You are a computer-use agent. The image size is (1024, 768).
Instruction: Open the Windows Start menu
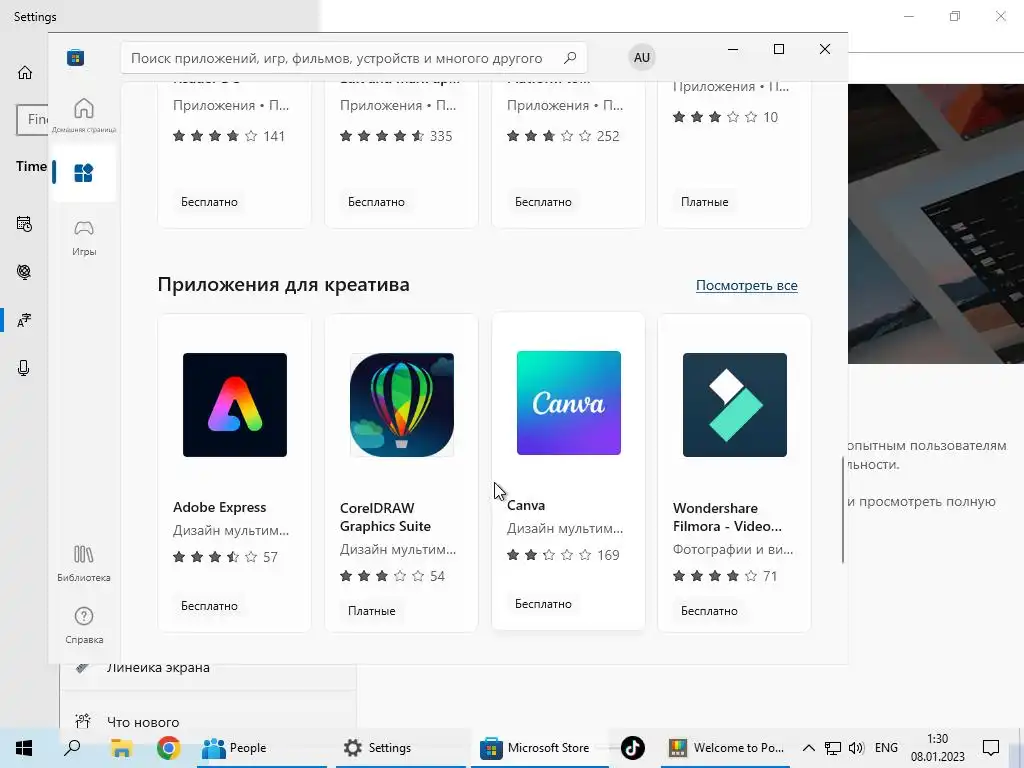24,748
